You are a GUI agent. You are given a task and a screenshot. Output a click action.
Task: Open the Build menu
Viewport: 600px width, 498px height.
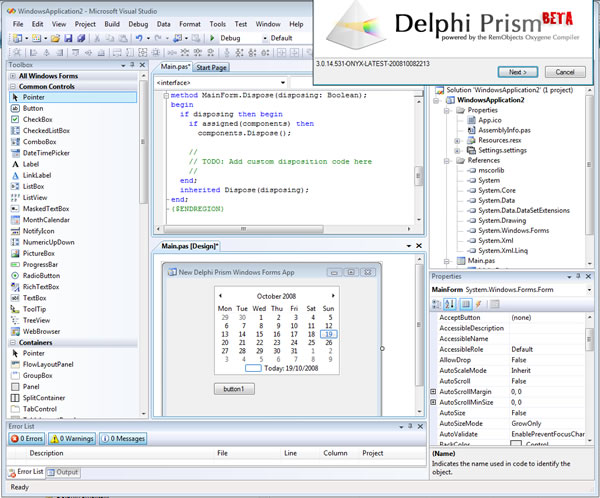click(x=112, y=24)
